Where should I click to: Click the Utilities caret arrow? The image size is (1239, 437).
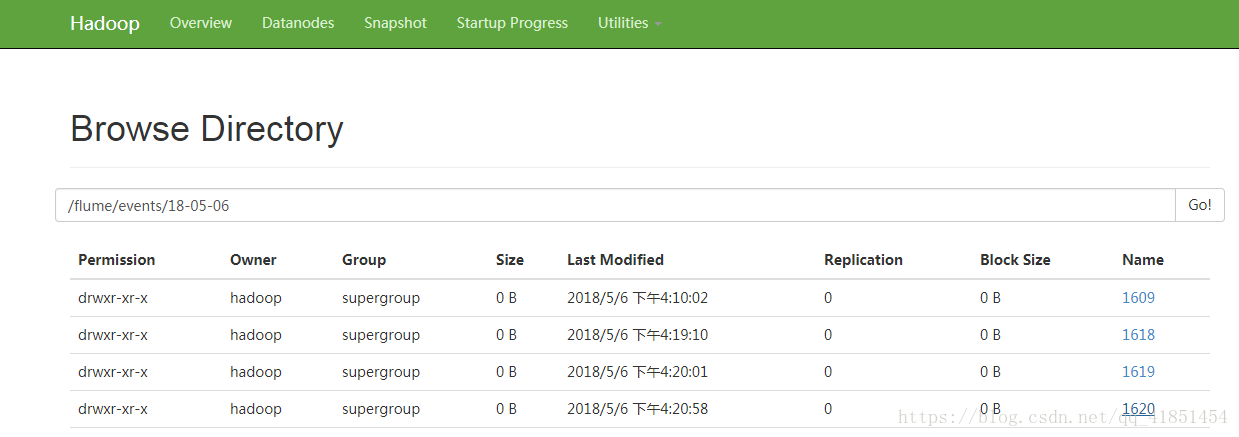(658, 24)
